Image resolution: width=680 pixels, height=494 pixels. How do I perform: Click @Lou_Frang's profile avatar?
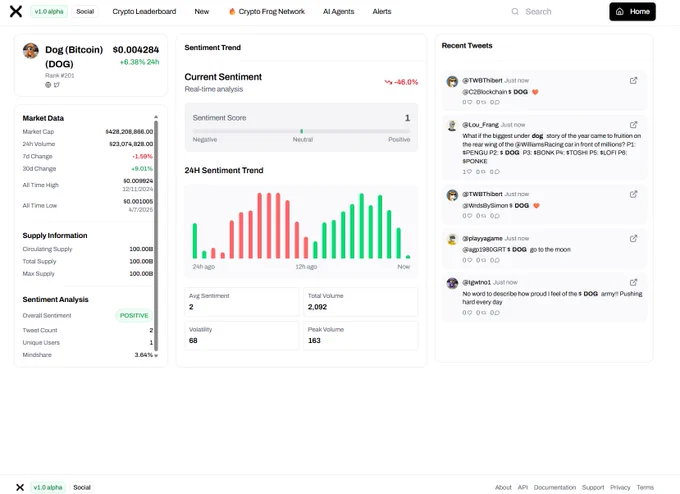452,126
